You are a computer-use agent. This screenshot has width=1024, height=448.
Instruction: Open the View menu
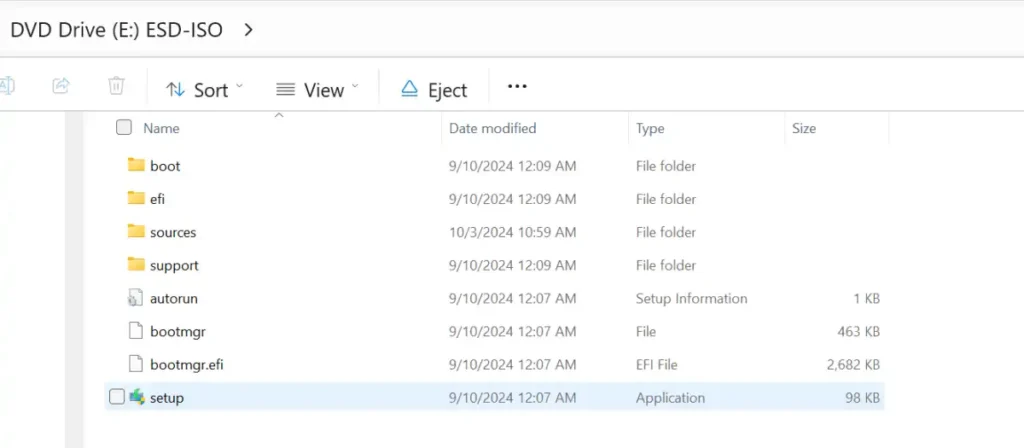click(317, 89)
